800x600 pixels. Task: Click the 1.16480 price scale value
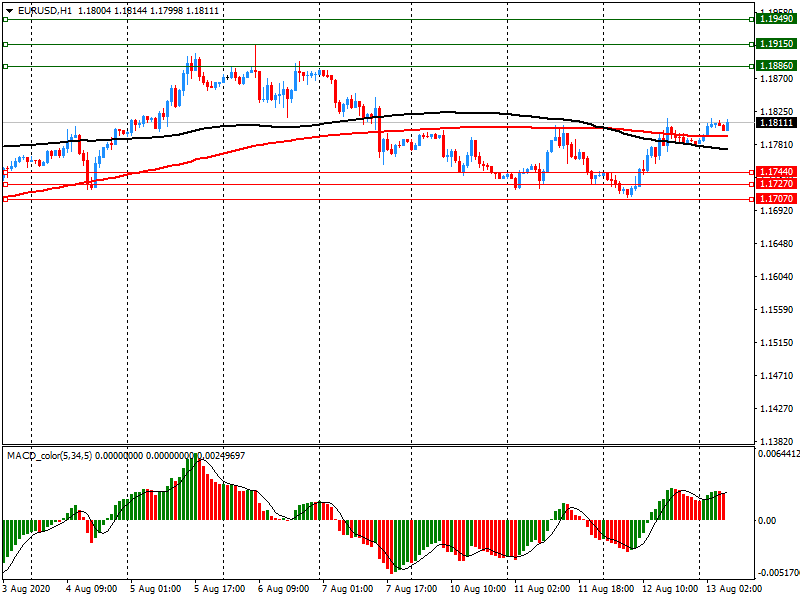pyautogui.click(x=777, y=243)
